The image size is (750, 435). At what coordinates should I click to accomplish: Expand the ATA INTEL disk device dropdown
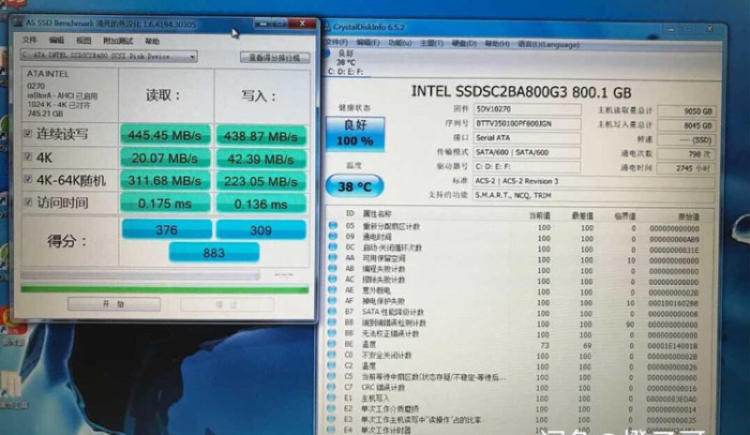pos(109,56)
